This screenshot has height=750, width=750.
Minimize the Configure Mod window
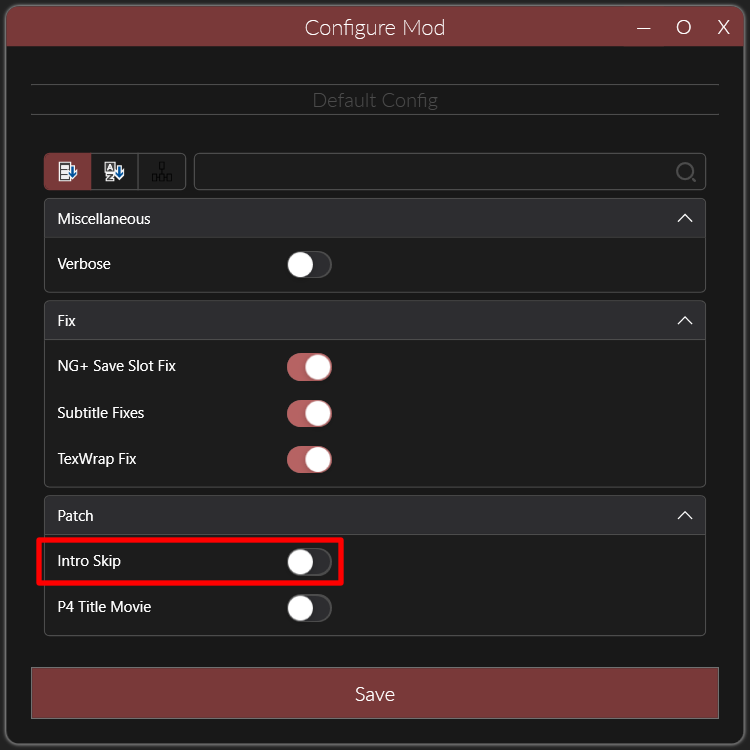(643, 28)
